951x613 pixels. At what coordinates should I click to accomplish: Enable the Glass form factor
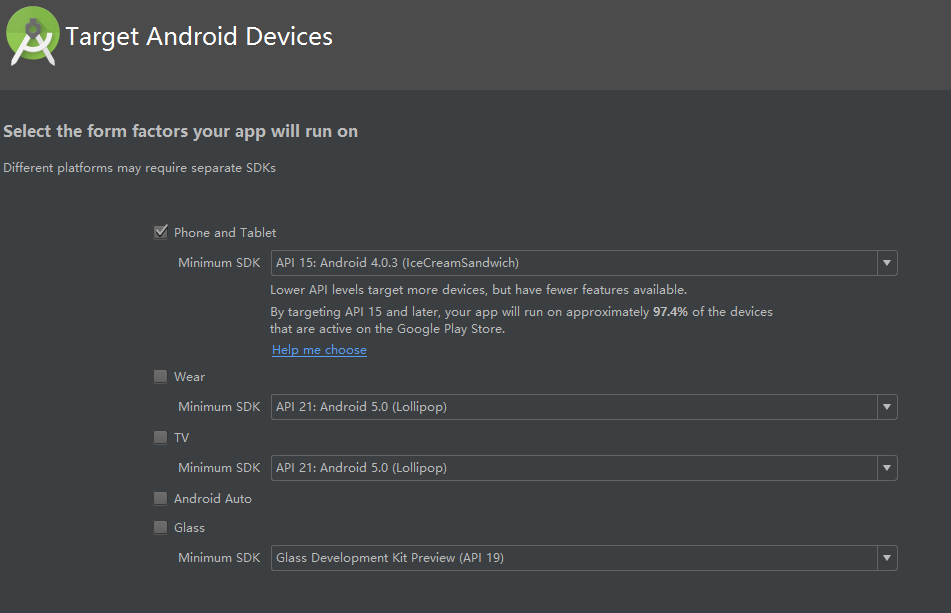click(x=160, y=527)
